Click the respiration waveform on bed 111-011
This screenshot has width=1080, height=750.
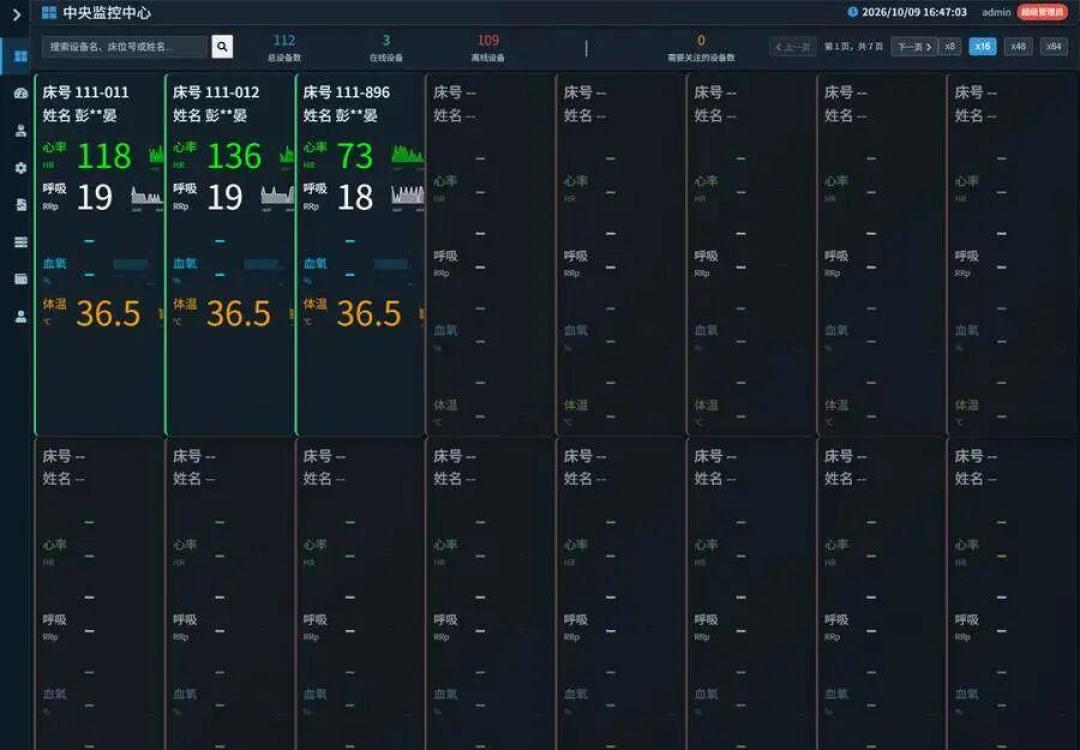(147, 197)
